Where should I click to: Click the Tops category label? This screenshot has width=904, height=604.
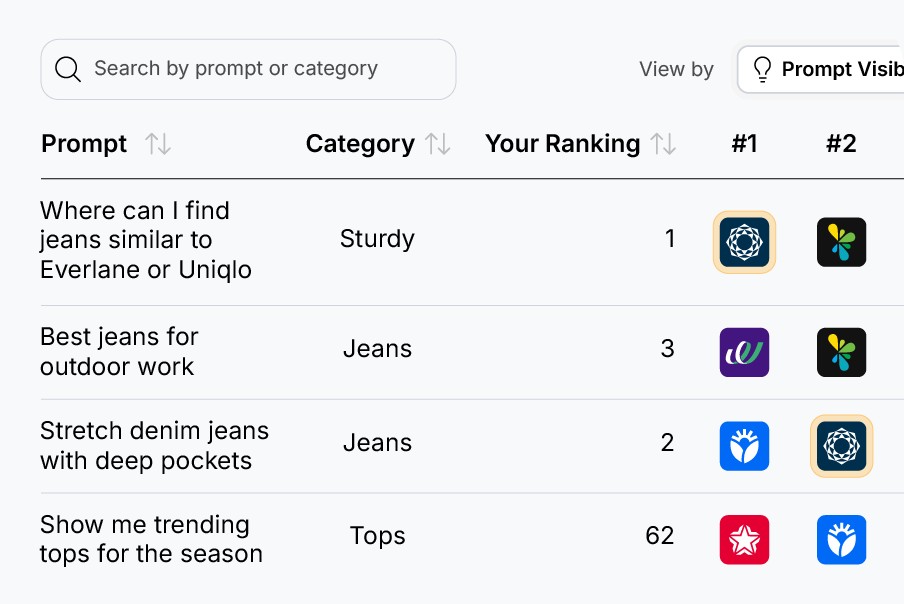pyautogui.click(x=377, y=536)
